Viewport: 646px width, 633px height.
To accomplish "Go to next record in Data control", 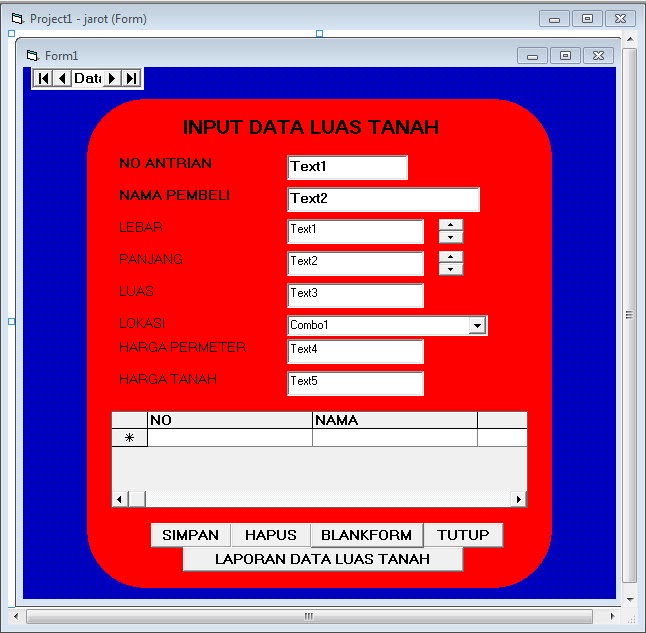I will [x=112, y=78].
